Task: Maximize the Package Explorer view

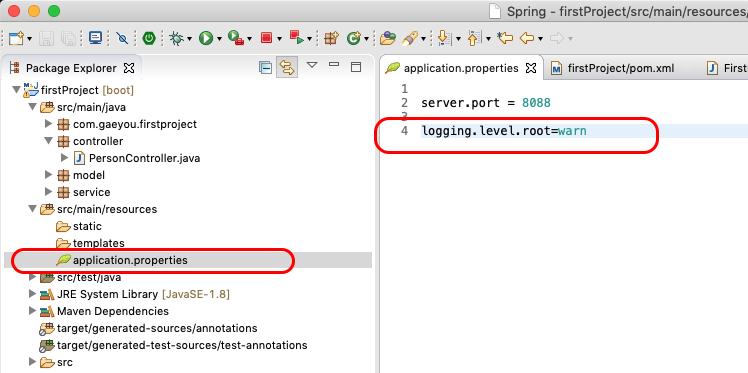Action: [356, 67]
